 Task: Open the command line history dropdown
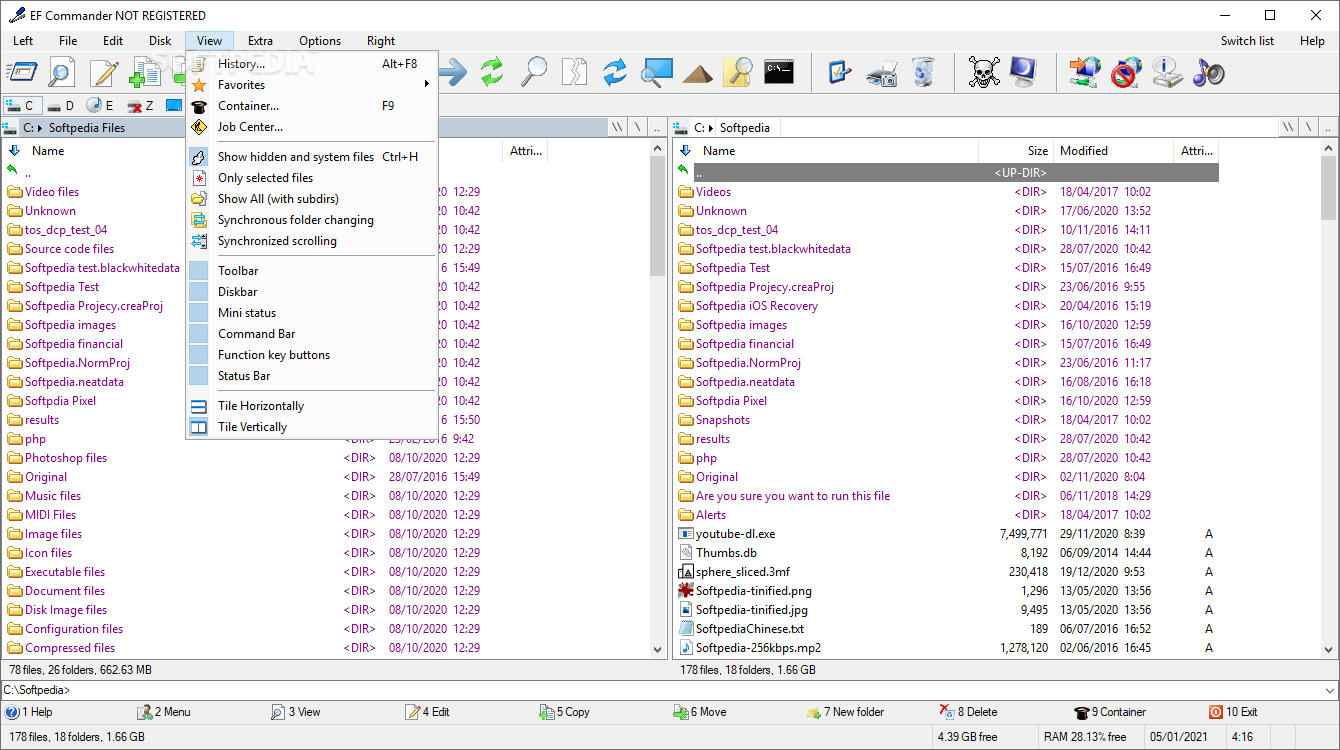coord(1329,690)
